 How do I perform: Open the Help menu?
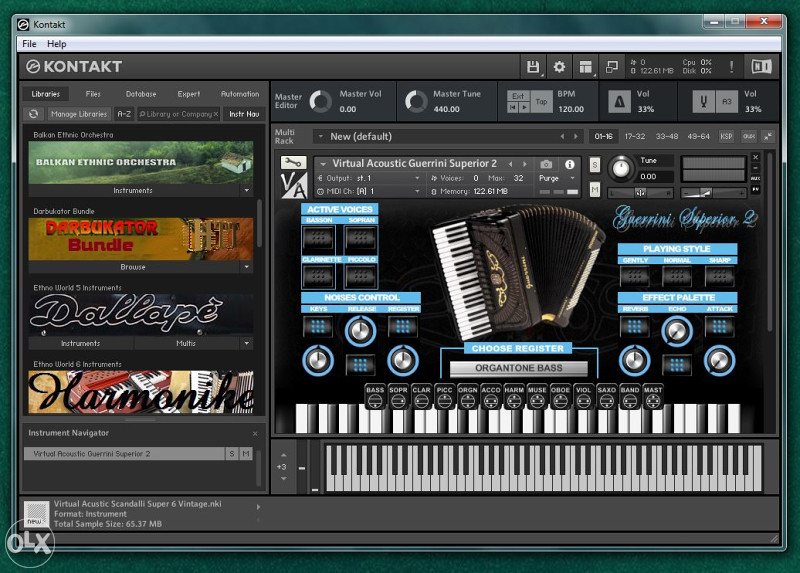point(57,44)
